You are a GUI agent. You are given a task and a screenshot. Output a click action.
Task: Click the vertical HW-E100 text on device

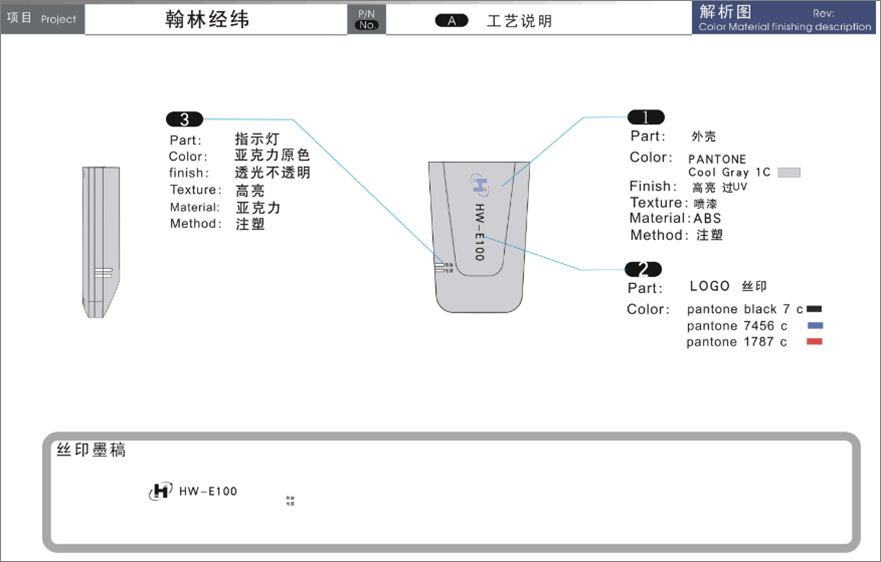pyautogui.click(x=479, y=233)
